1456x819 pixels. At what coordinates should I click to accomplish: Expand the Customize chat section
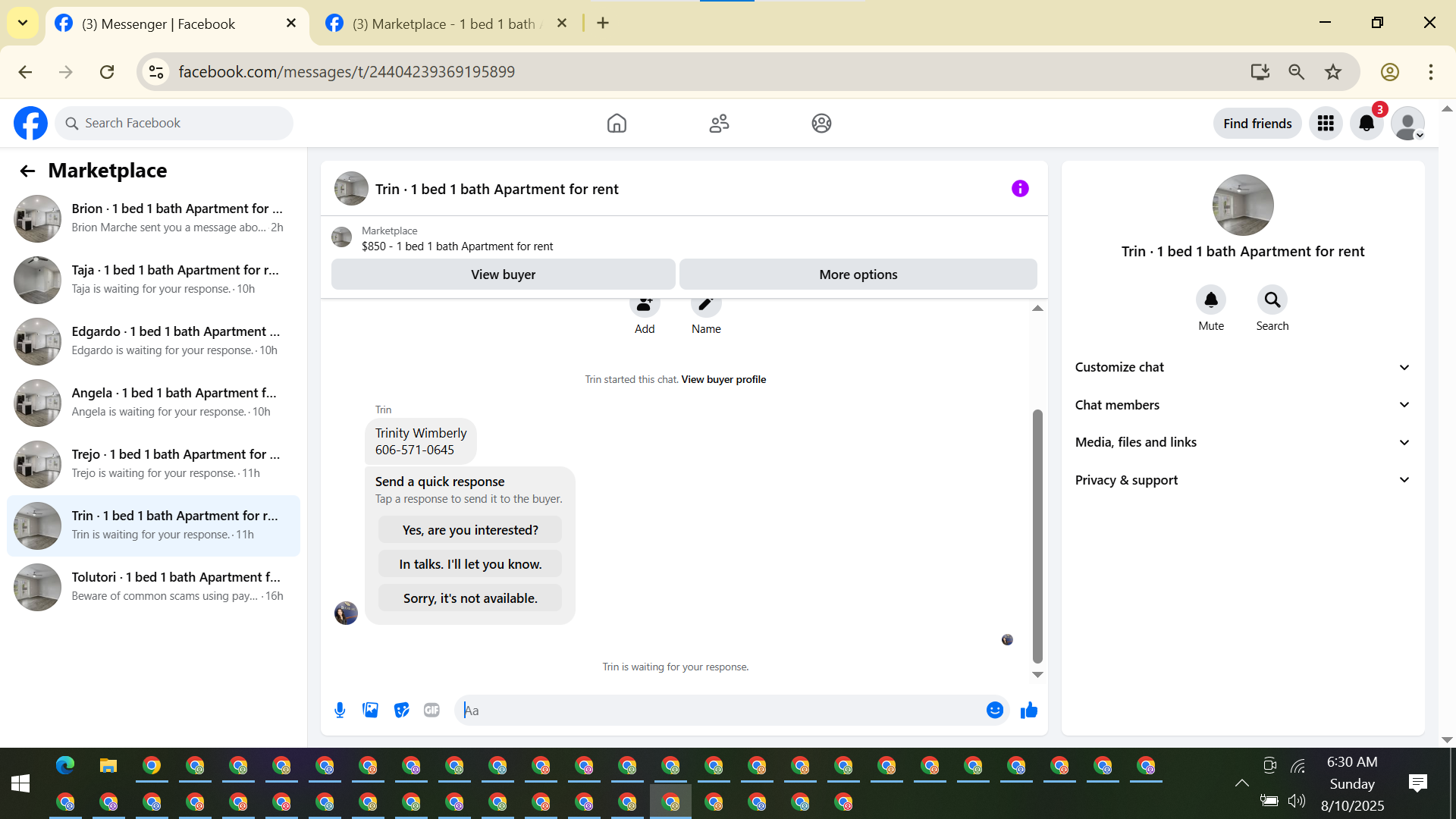(x=1243, y=367)
